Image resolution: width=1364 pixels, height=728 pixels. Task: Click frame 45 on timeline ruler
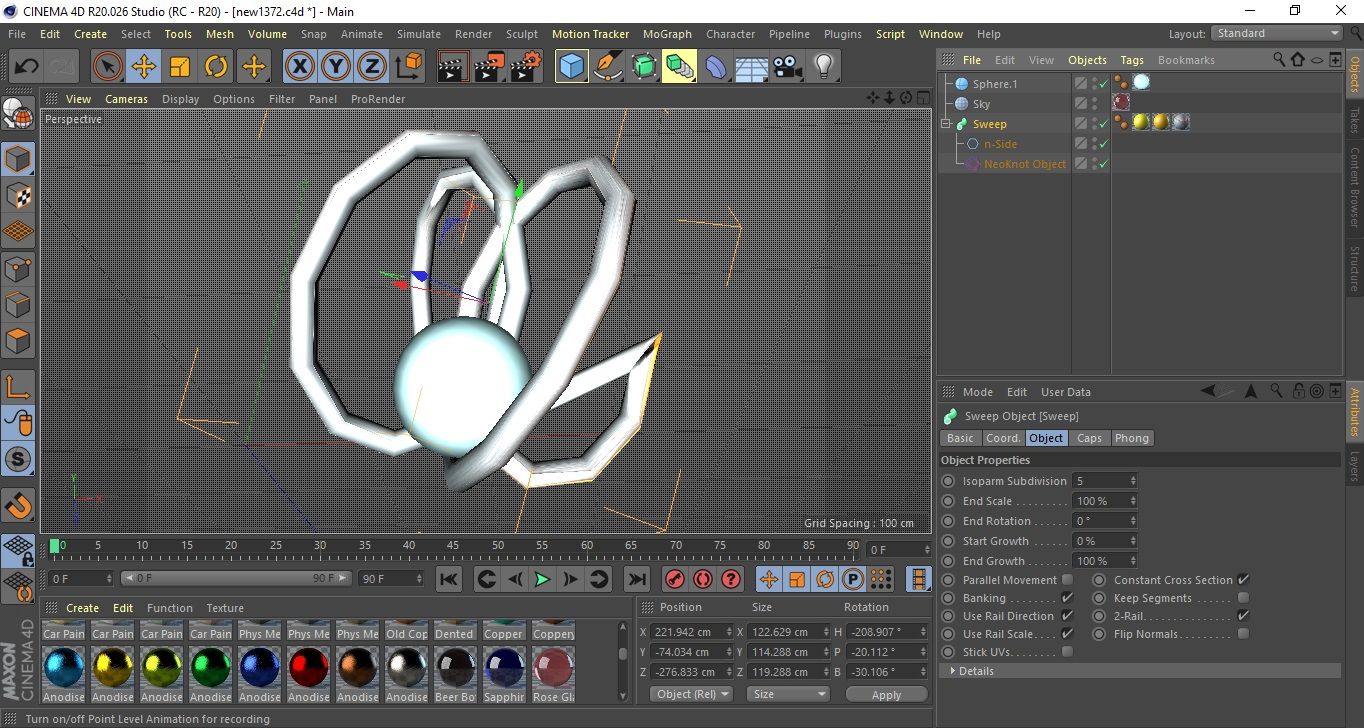[x=453, y=546]
